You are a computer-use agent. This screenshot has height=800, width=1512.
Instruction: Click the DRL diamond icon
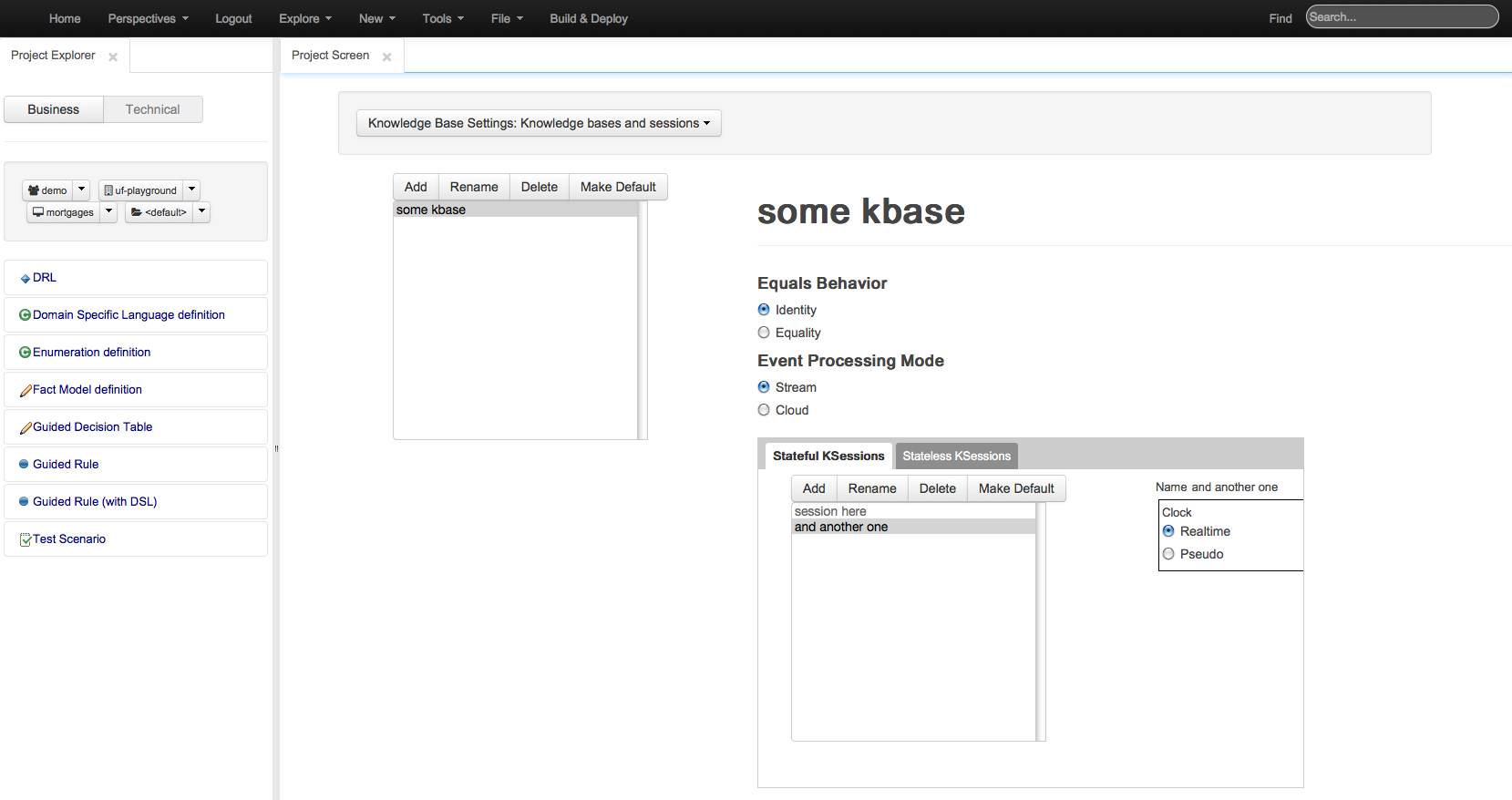25,279
